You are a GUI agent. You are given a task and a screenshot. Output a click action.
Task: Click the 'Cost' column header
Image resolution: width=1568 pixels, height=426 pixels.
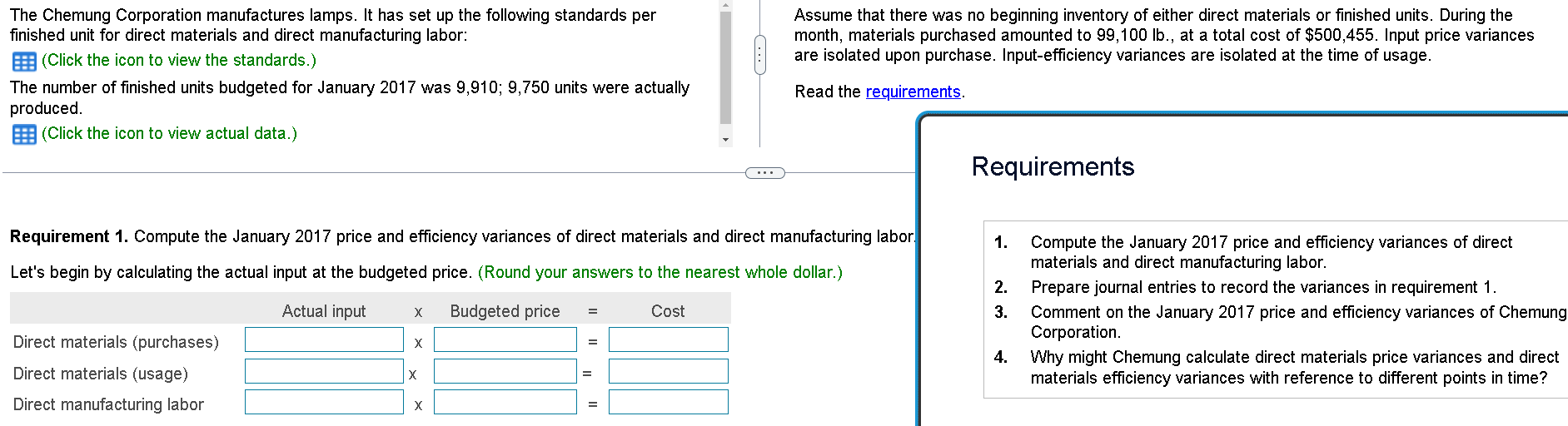(x=668, y=311)
